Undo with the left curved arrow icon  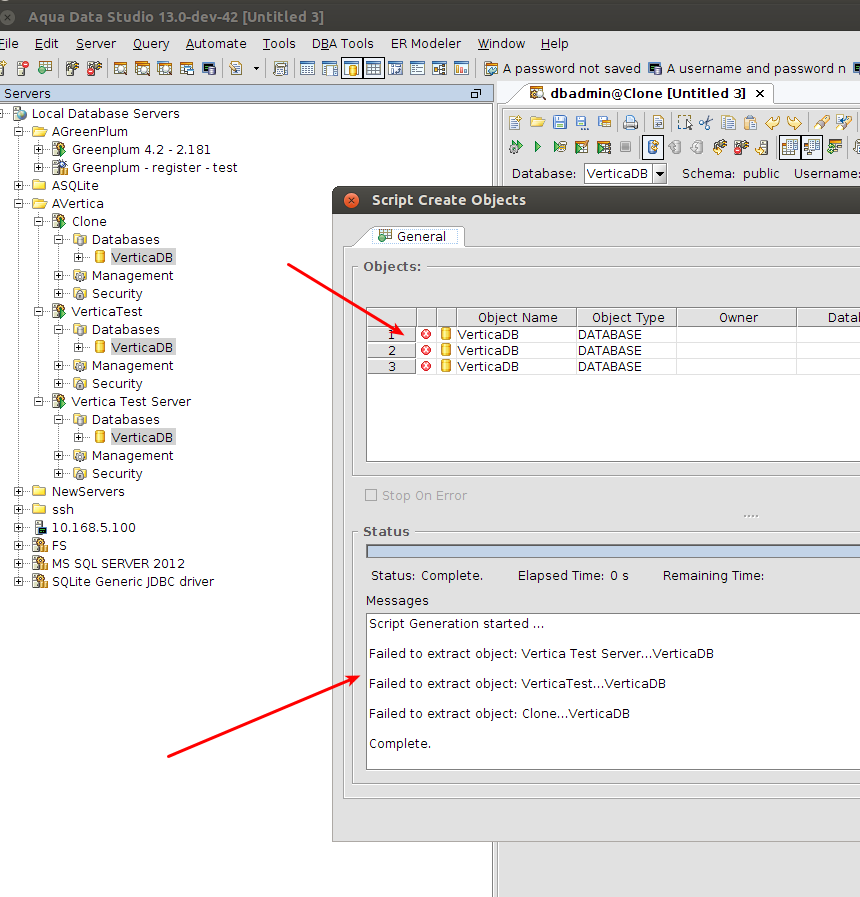tap(772, 122)
